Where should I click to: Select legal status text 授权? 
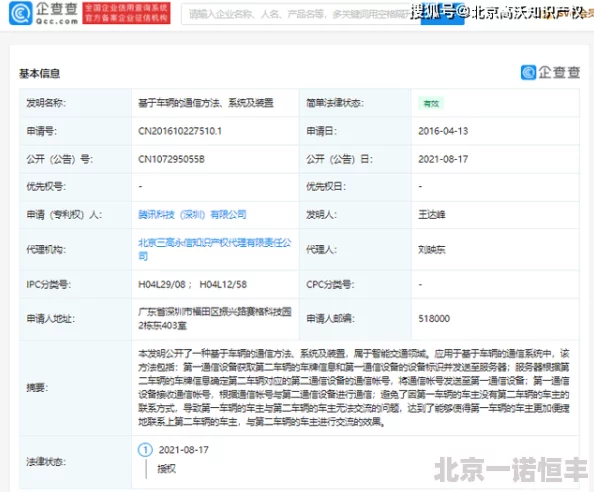coord(167,469)
